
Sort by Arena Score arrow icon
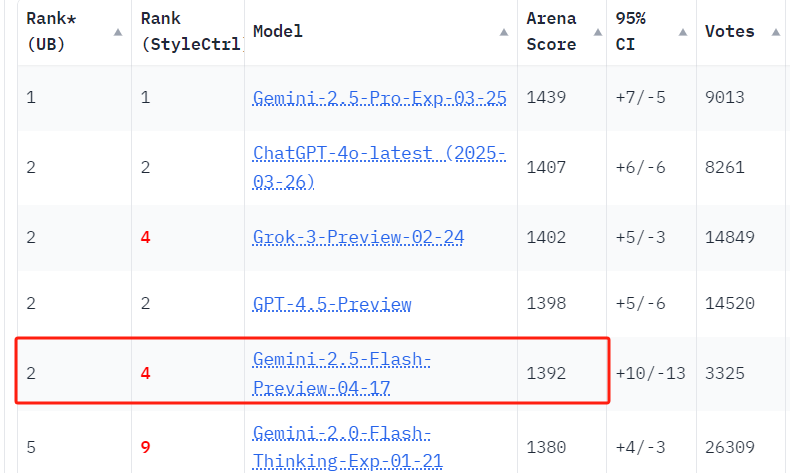point(598,32)
